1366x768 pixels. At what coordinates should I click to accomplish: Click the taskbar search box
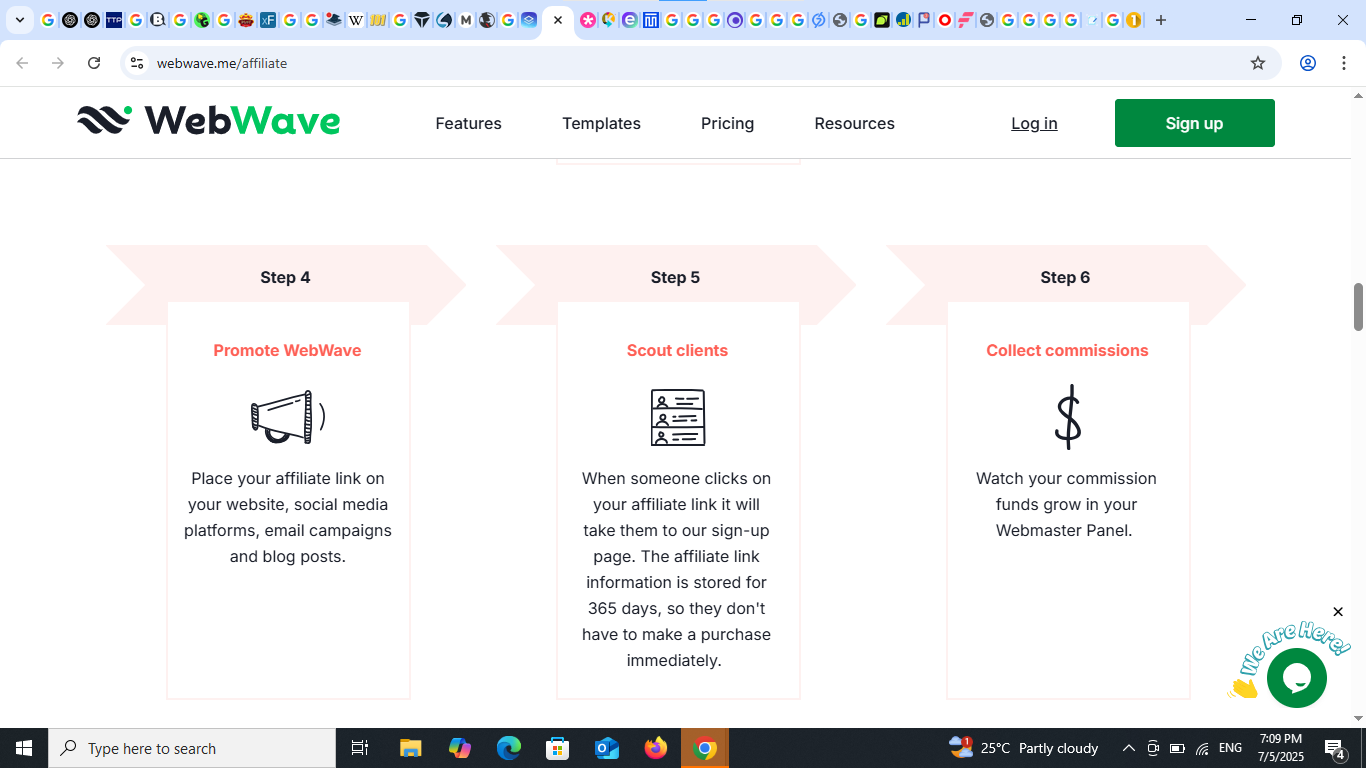[192, 748]
